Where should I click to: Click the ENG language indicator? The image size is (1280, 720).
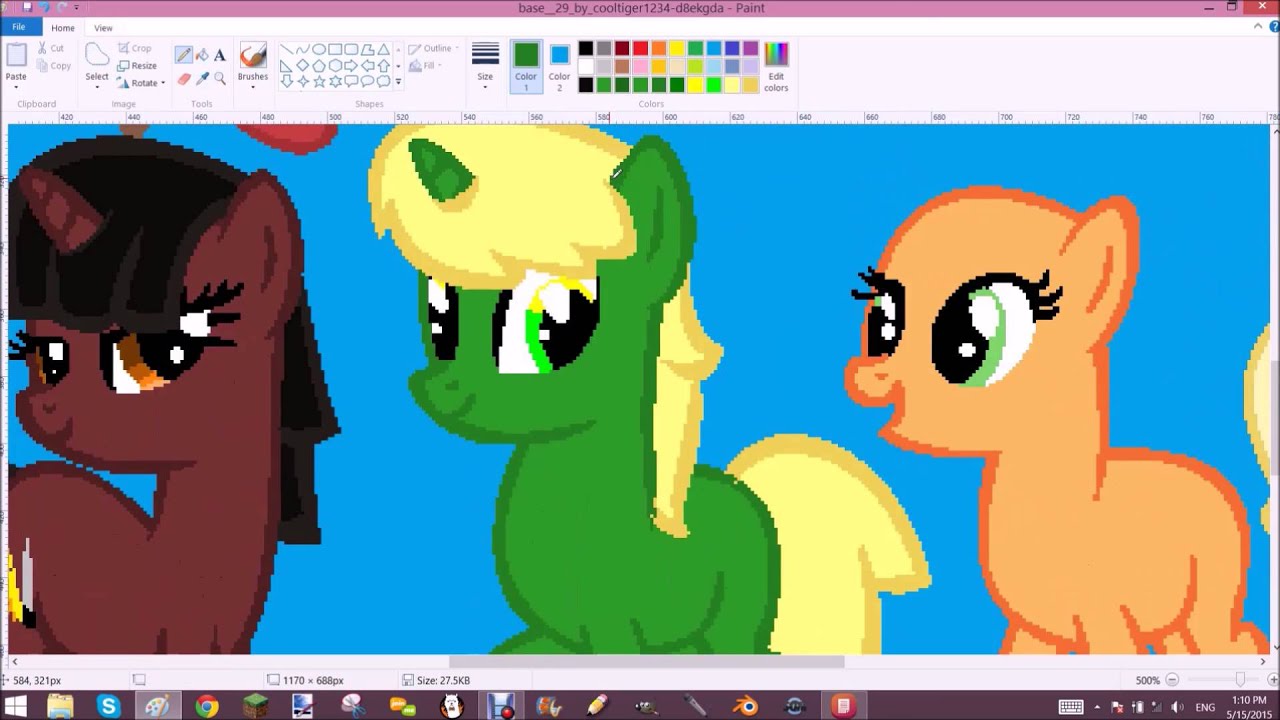[x=1205, y=706]
